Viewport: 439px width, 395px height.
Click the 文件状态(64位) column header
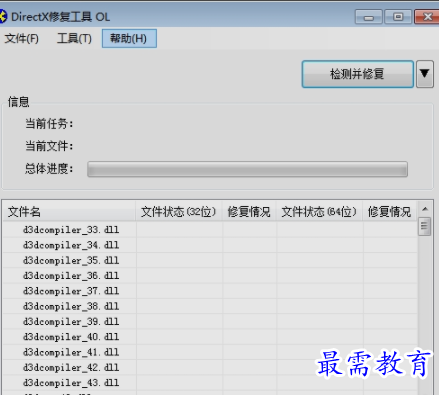point(319,211)
